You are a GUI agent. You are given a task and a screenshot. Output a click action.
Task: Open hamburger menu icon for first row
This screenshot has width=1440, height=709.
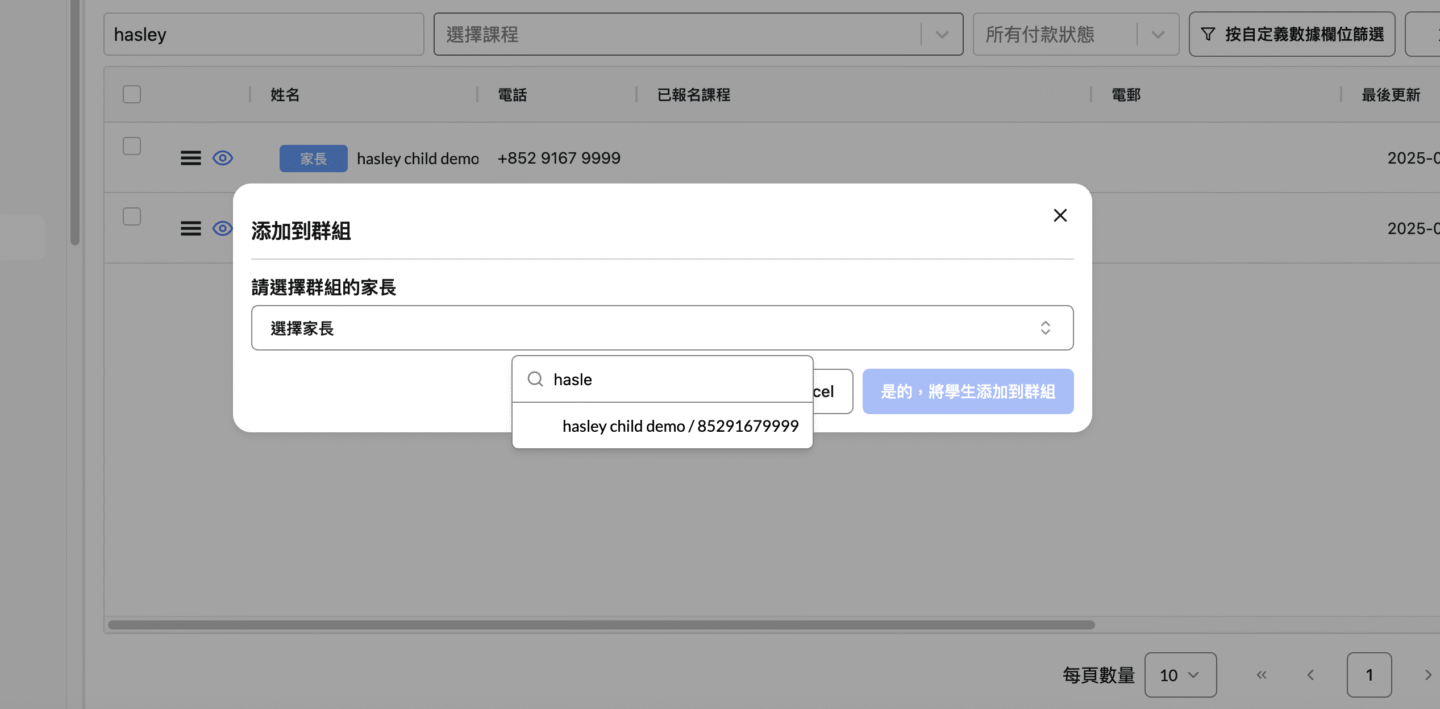pyautogui.click(x=190, y=158)
